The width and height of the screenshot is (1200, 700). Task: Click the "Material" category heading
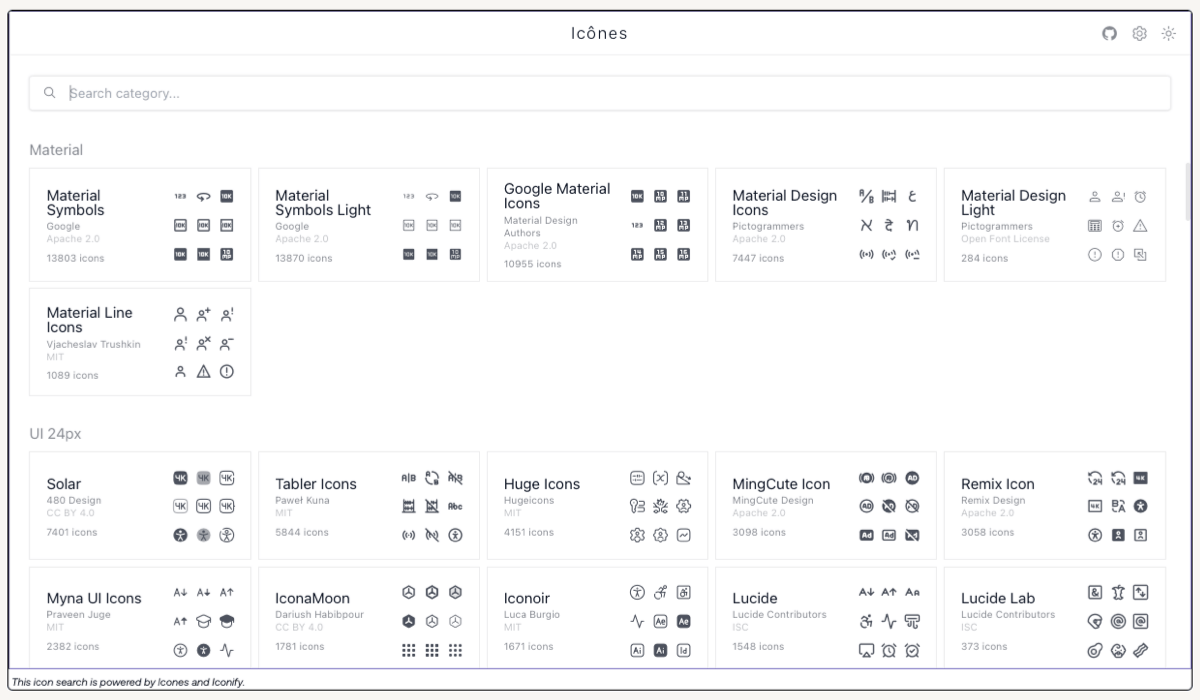[56, 150]
